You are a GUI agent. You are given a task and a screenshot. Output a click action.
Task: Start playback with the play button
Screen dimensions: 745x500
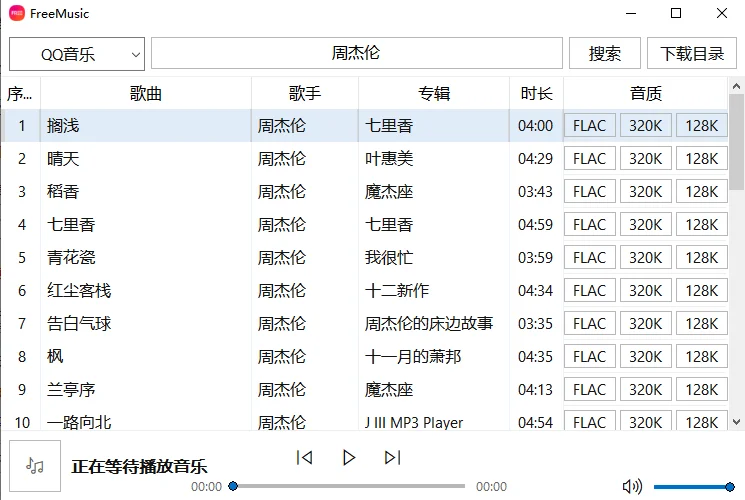click(x=349, y=458)
